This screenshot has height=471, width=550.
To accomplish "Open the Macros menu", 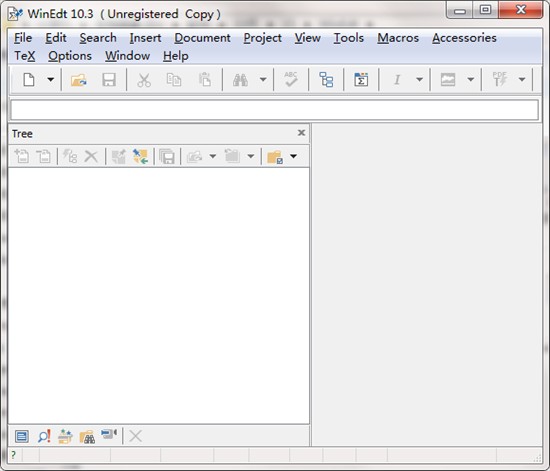I will click(x=398, y=38).
